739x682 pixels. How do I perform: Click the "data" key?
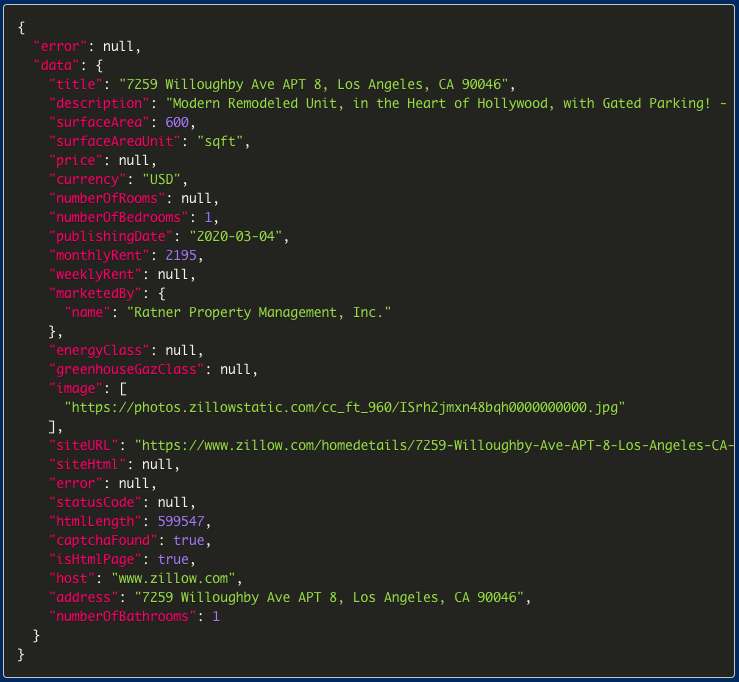click(56, 66)
